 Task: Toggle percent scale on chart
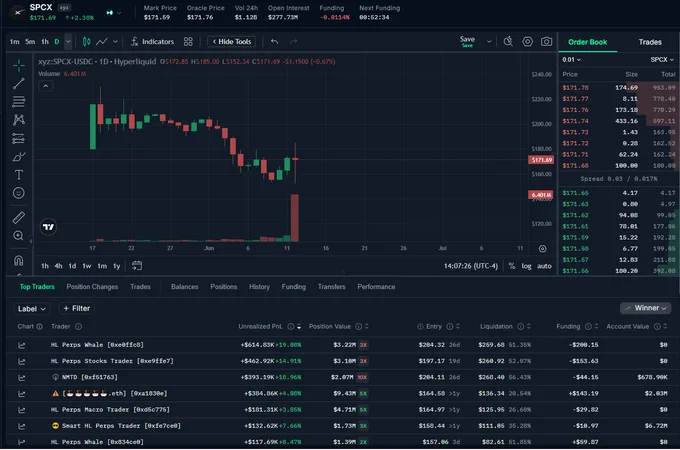coord(512,266)
